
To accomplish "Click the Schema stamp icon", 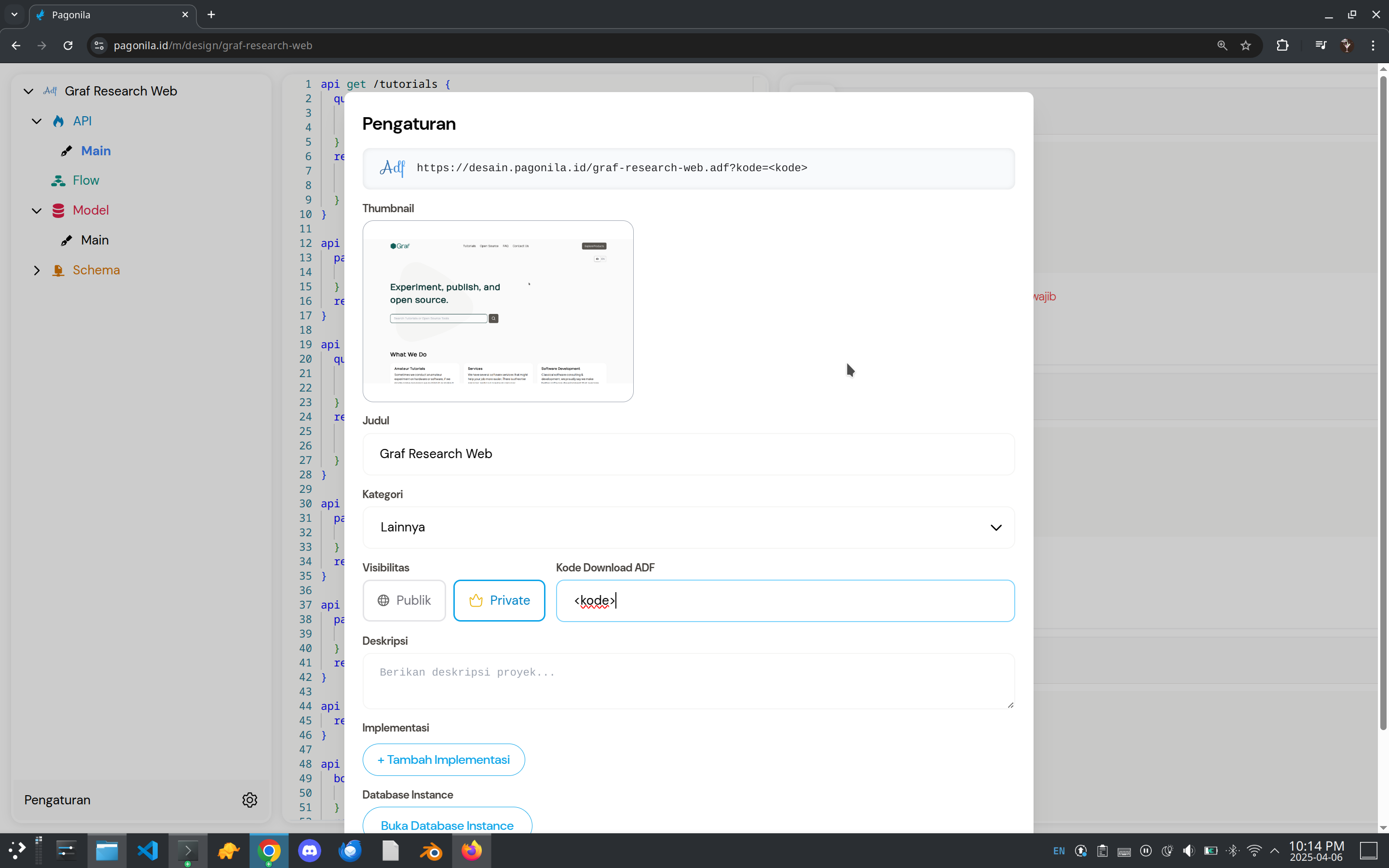I will click(58, 271).
